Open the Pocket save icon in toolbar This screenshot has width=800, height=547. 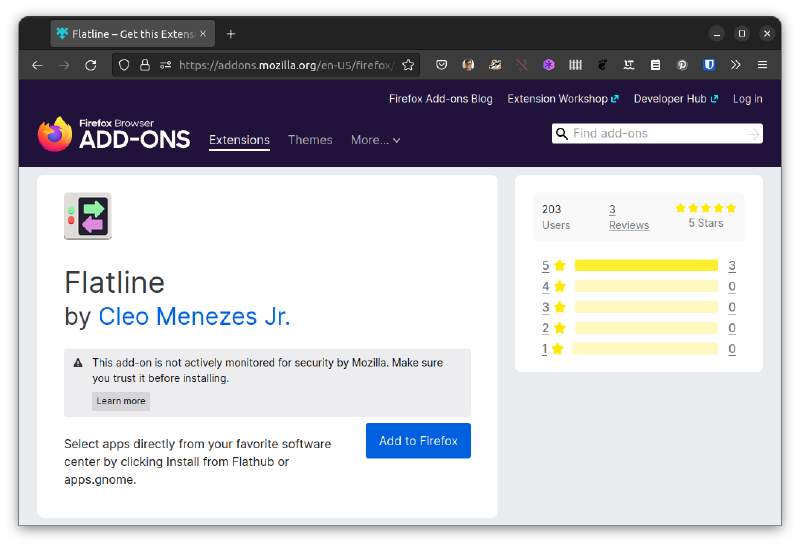point(441,65)
